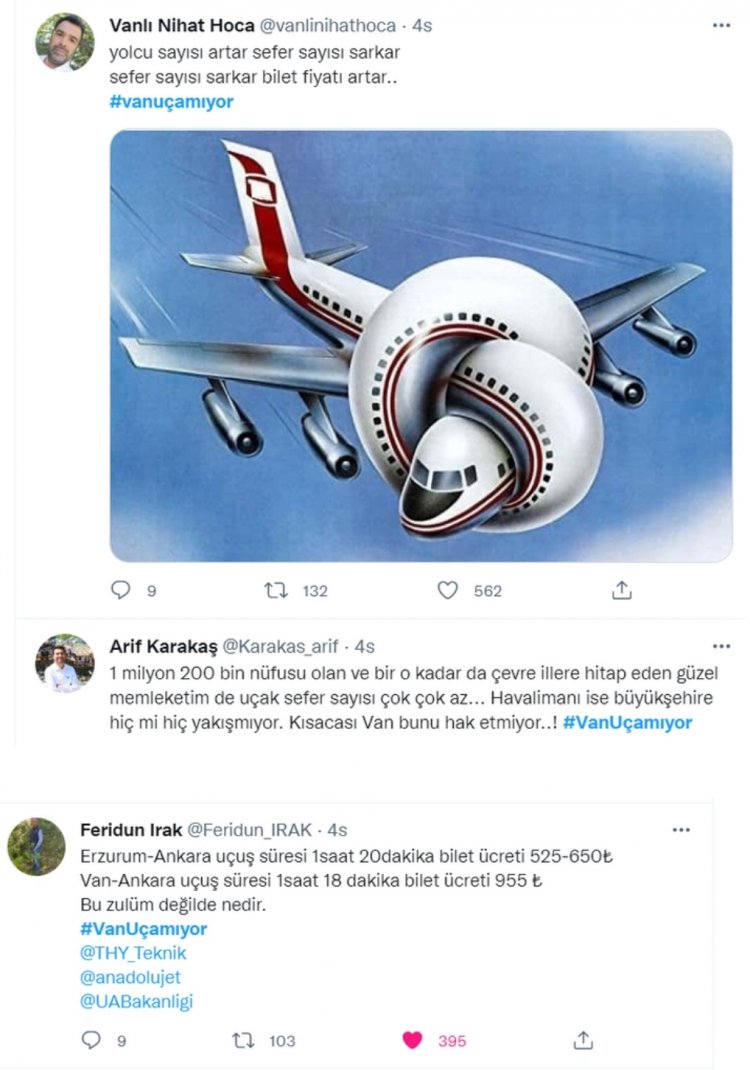Open more options on Vanlı Nihat Hoca's tweet

721,26
